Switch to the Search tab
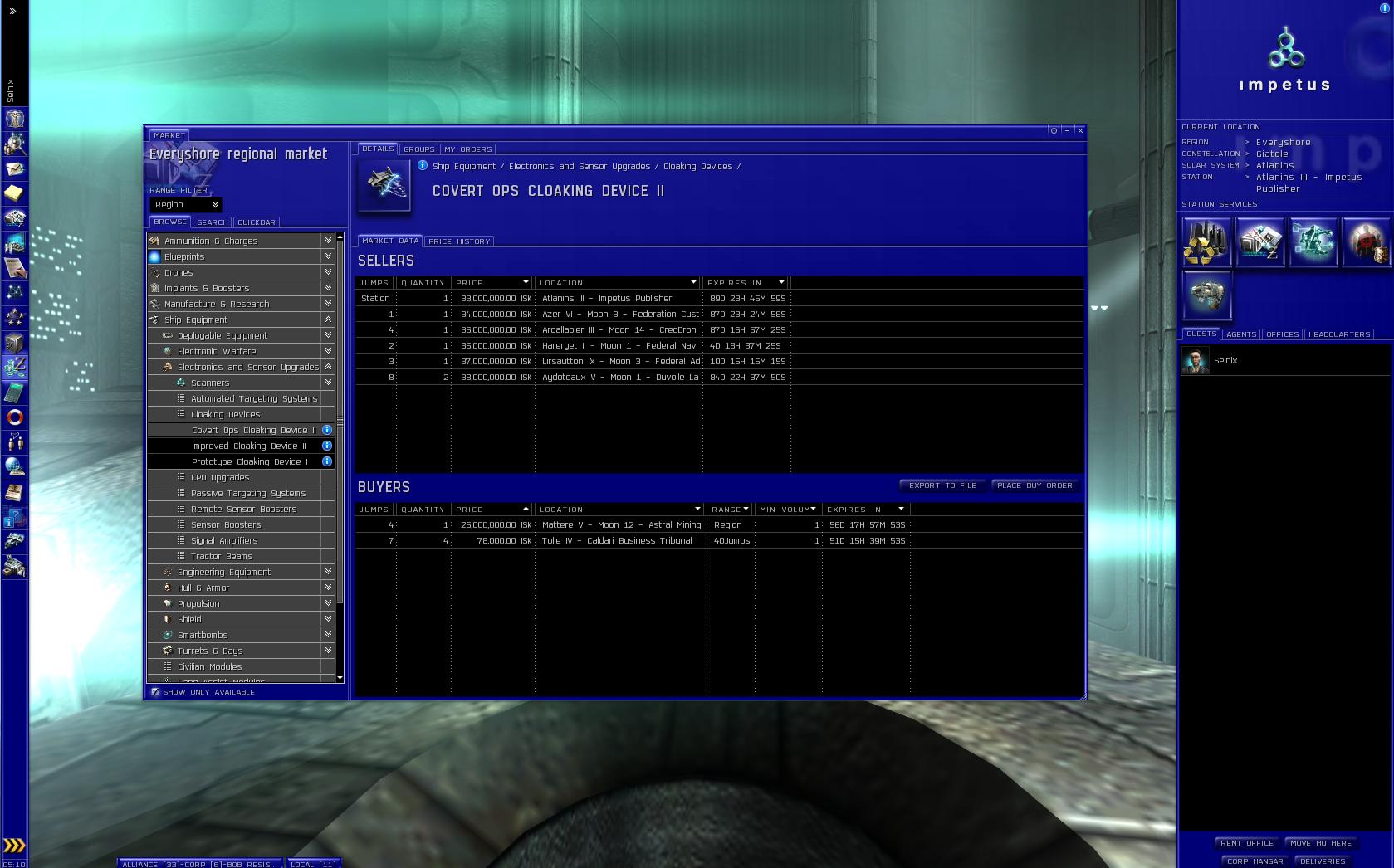The image size is (1394, 868). tap(213, 222)
